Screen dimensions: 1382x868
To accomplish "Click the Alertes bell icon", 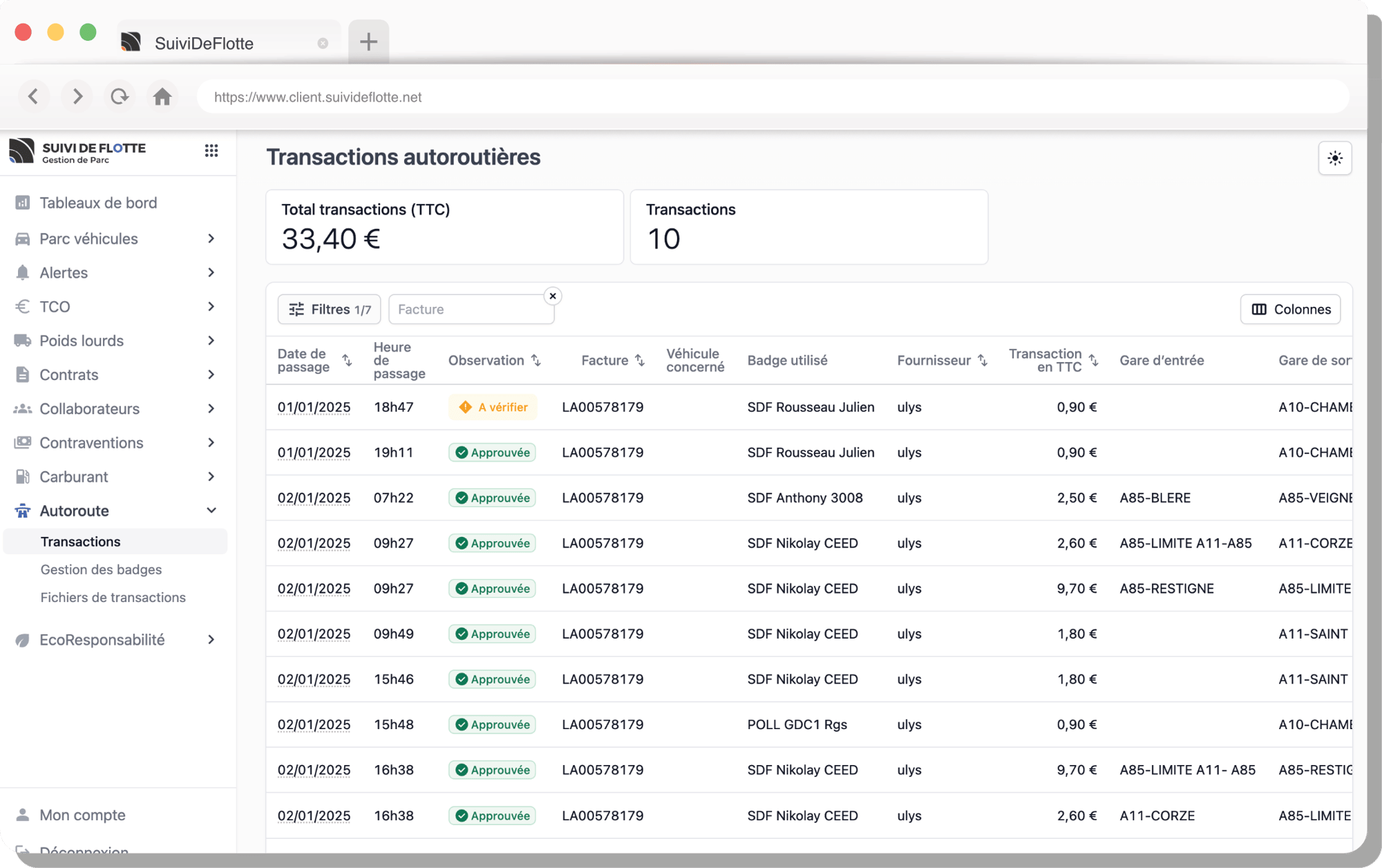I will (23, 272).
